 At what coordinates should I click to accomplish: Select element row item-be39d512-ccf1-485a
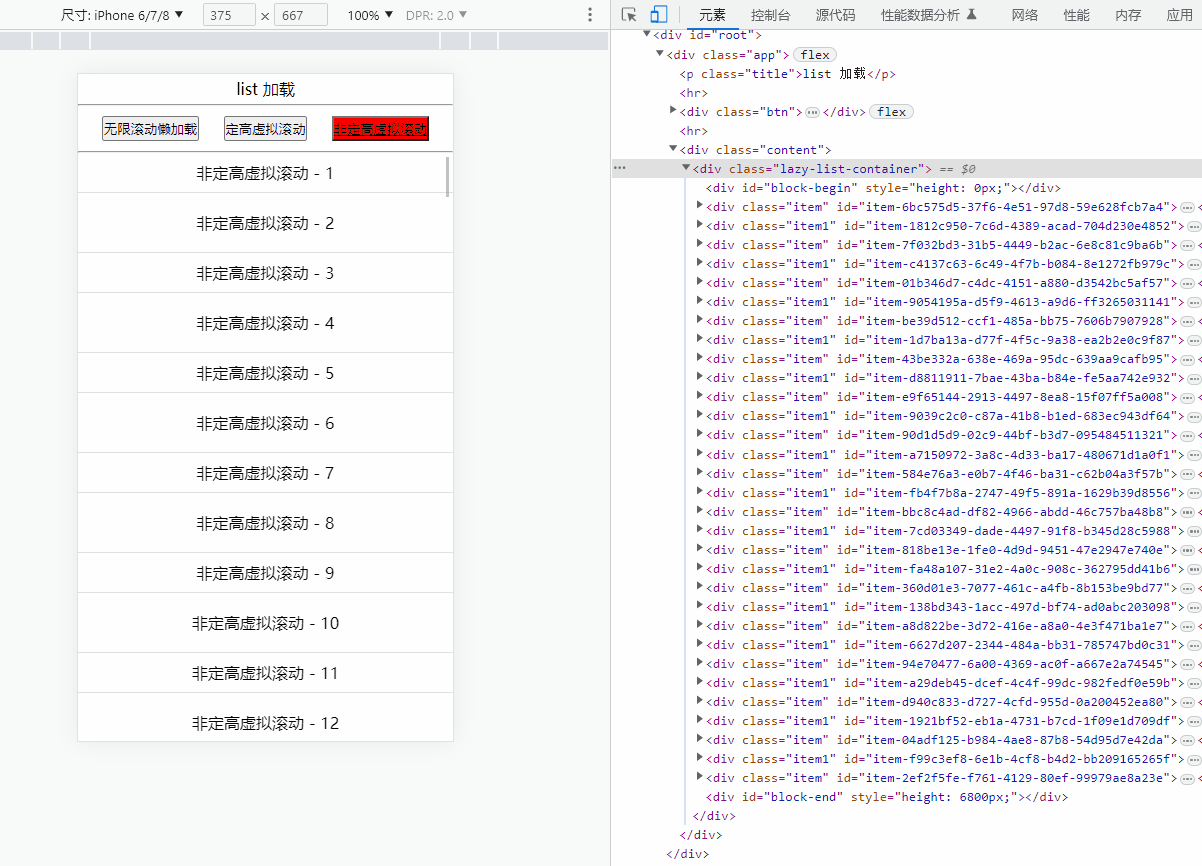(907, 321)
